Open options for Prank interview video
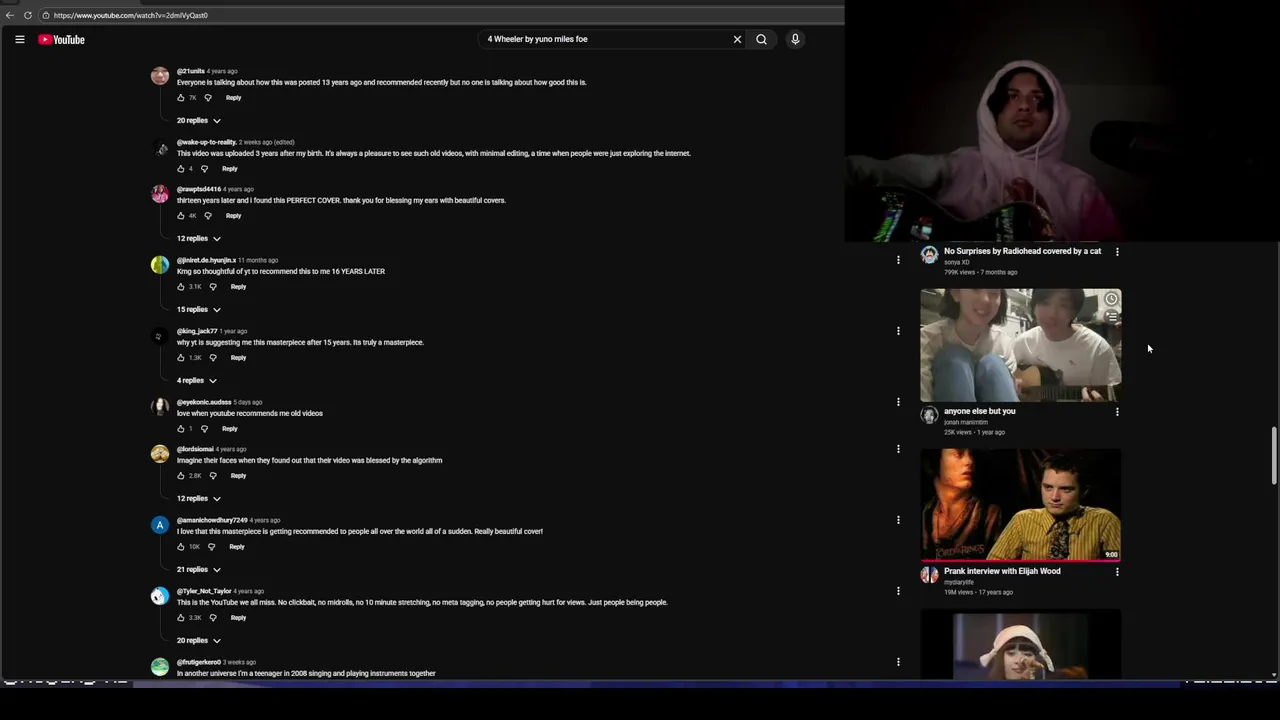1280x720 pixels. coord(1117,572)
